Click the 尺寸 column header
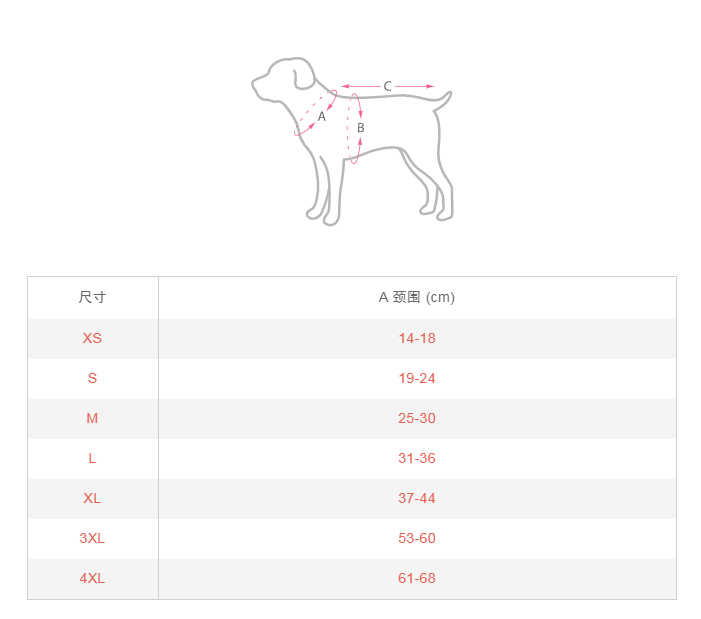The height and width of the screenshot is (619, 701). [x=92, y=298]
